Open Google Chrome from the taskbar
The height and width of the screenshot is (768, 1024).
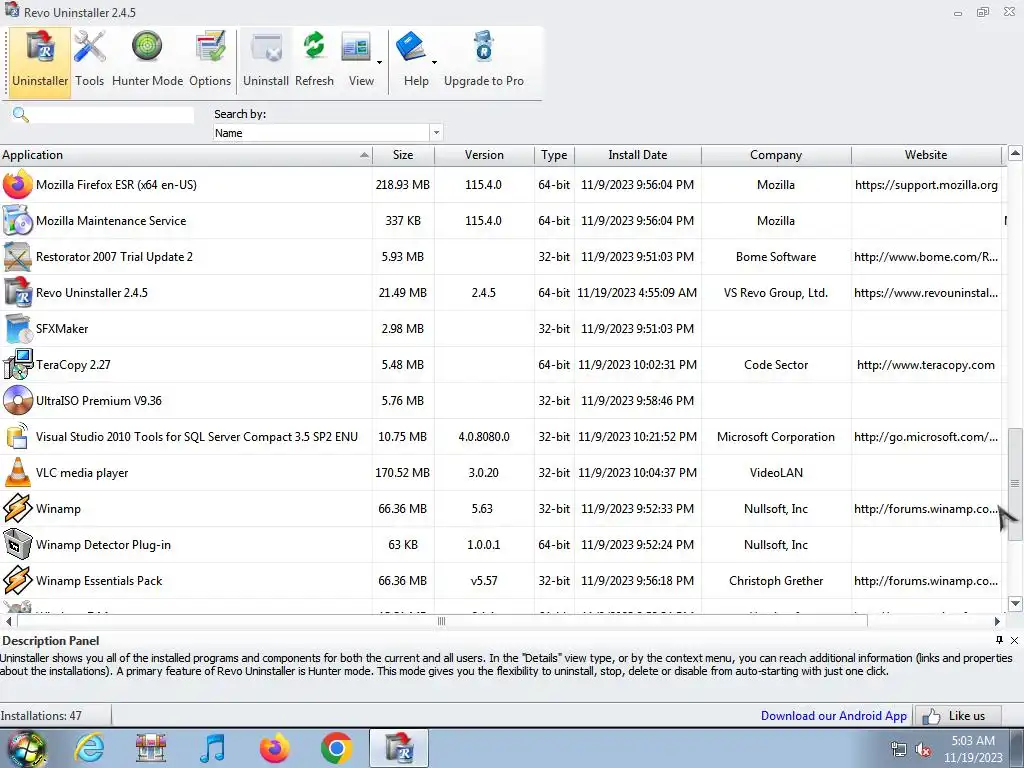[x=337, y=748]
